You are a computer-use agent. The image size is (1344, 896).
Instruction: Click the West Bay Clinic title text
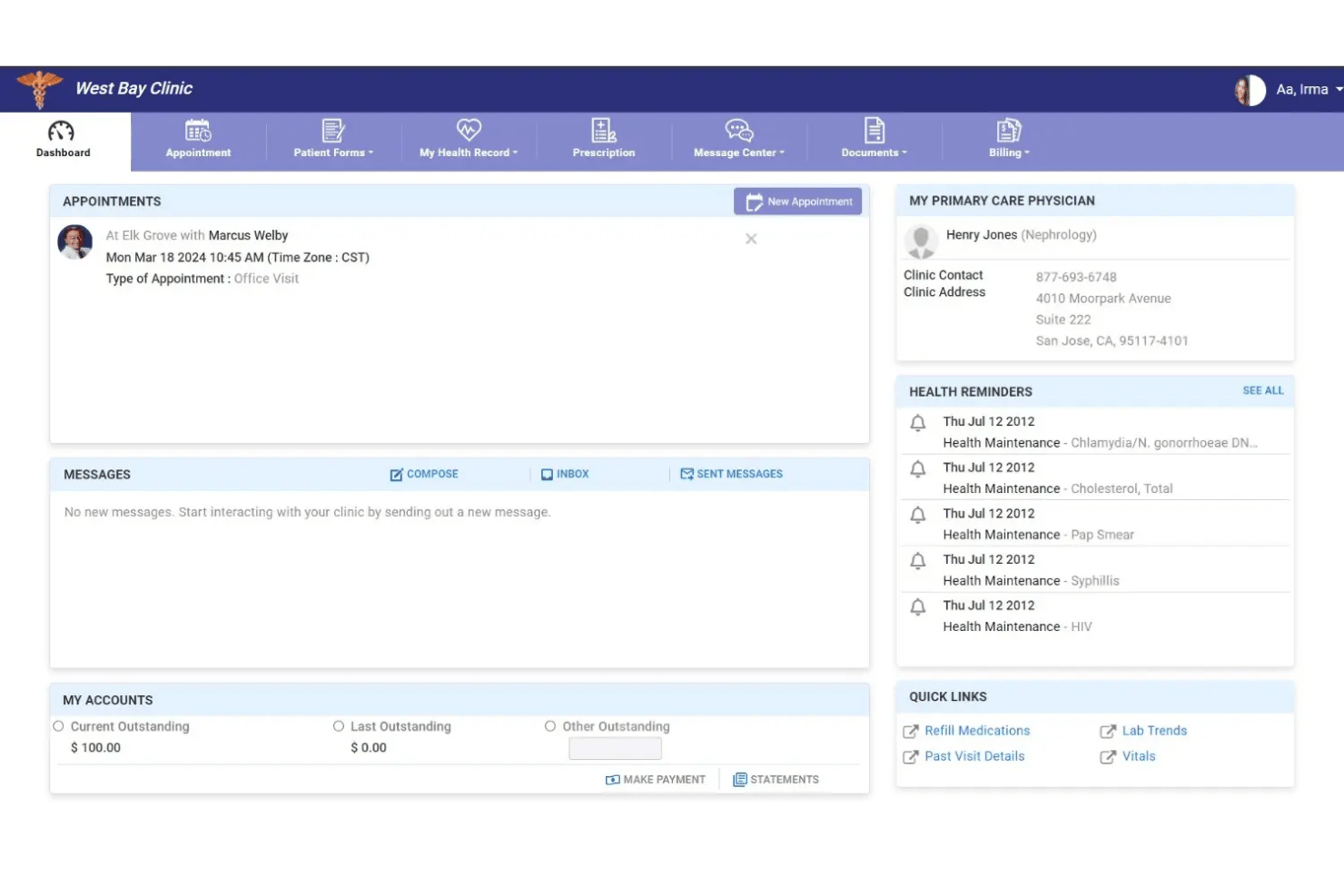[x=133, y=89]
